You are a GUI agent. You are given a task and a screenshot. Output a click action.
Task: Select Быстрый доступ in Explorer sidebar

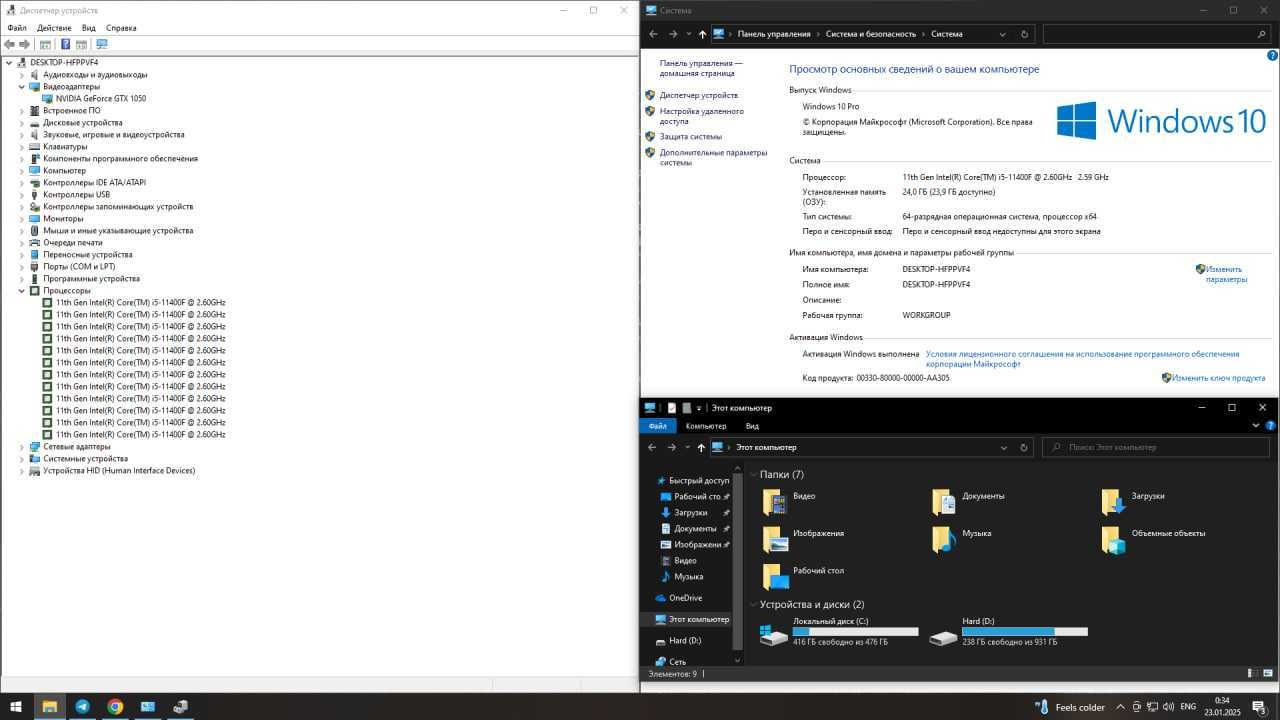tap(692, 480)
